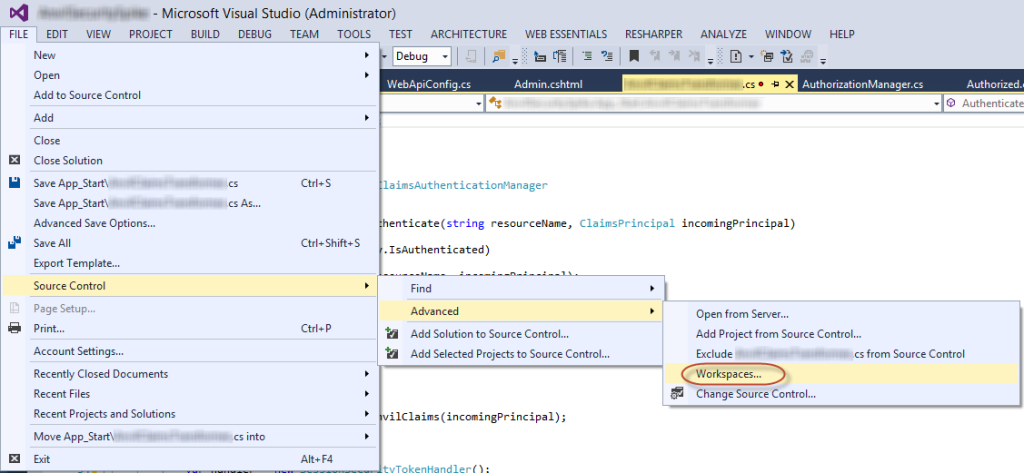The image size is (1024, 473).
Task: Open the PROJECT menu
Action: [x=151, y=34]
